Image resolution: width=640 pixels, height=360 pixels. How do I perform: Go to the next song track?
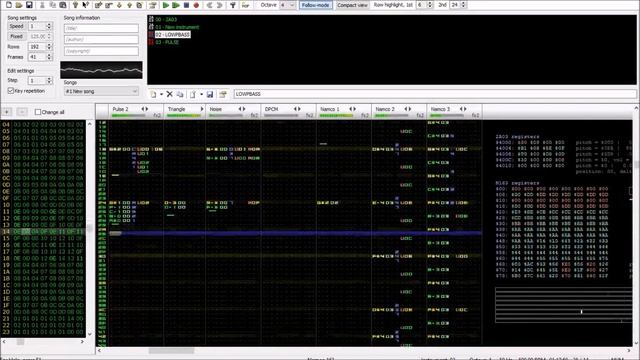point(220,5)
